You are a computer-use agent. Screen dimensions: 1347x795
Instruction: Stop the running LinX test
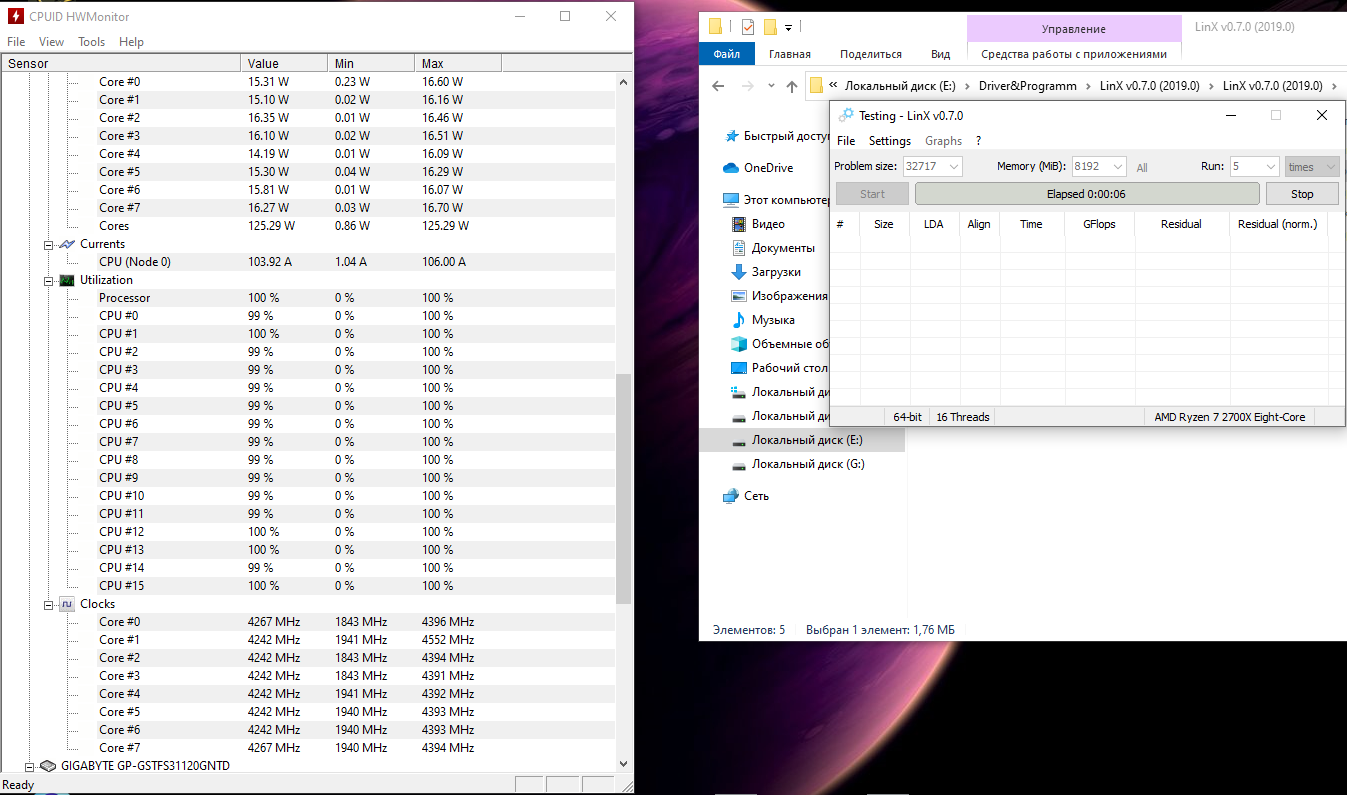coord(1302,194)
